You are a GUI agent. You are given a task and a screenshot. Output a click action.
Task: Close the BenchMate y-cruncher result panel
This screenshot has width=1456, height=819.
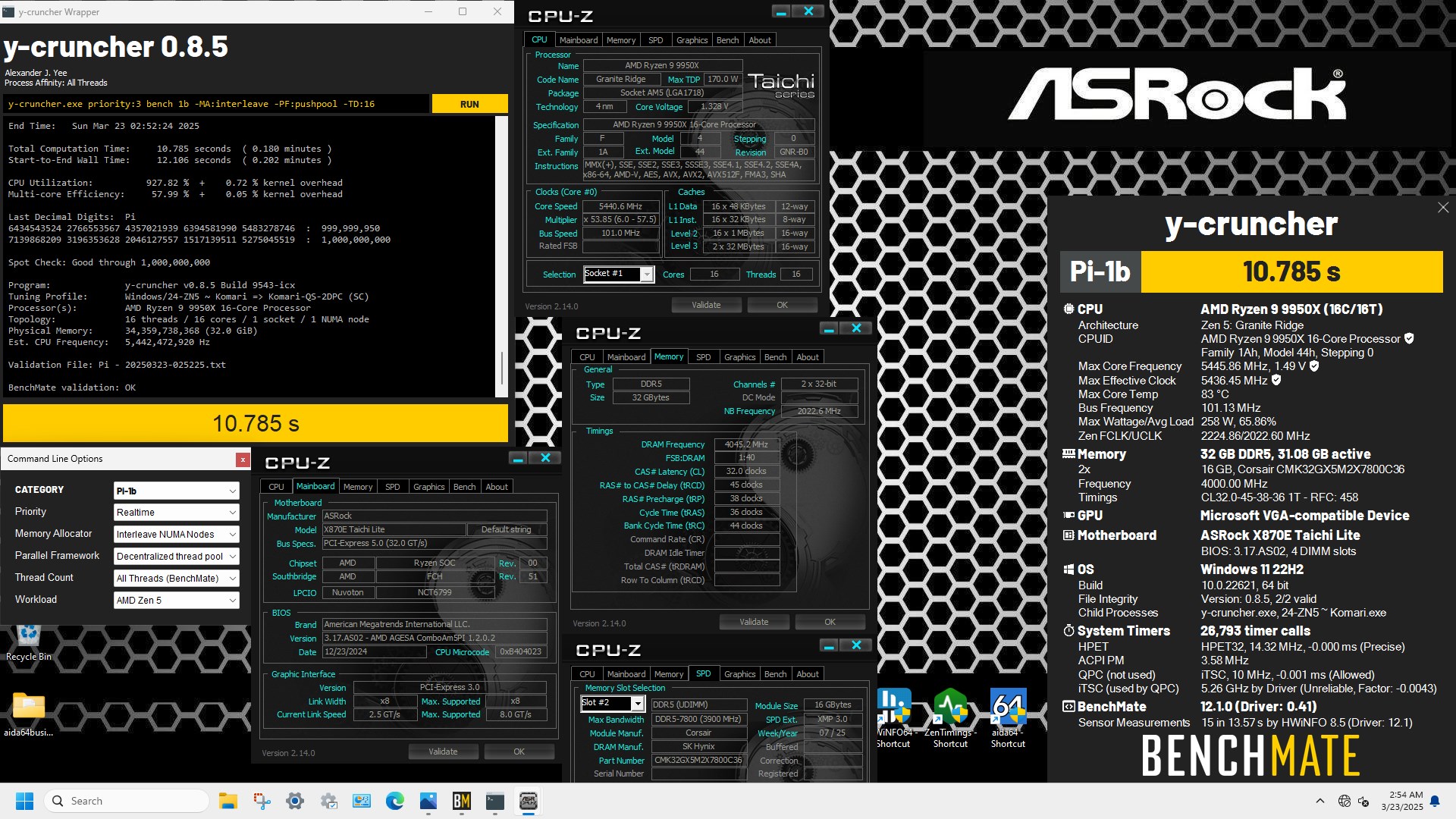[x=1442, y=208]
